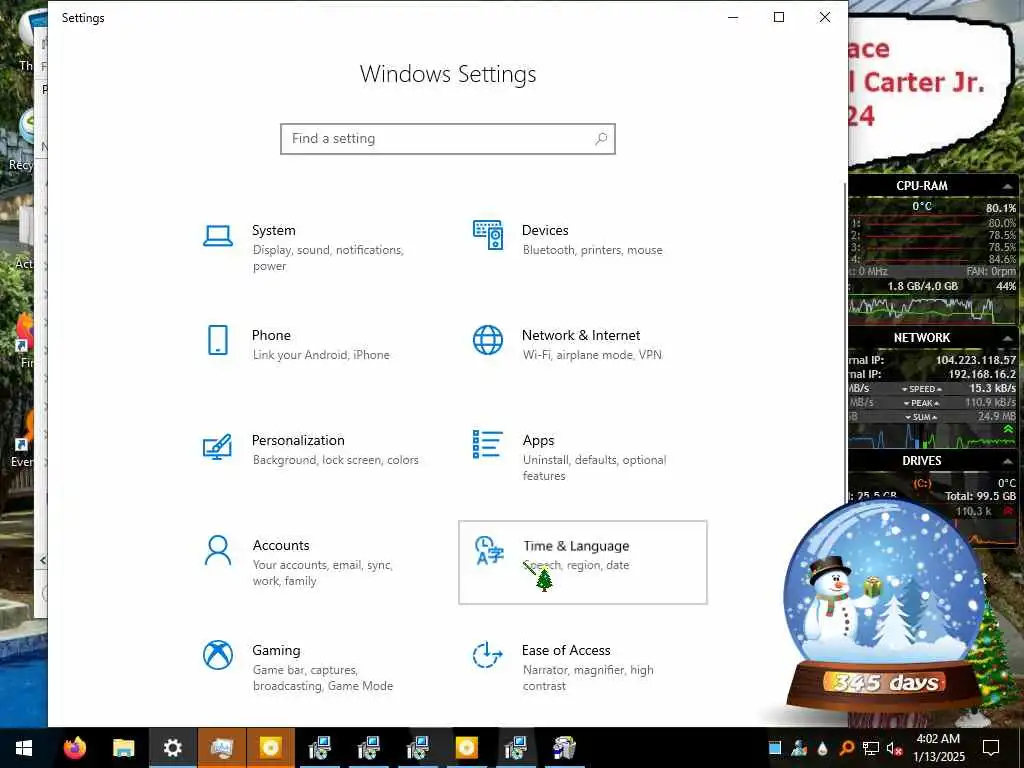Open the Gaming Xbox icon

pyautogui.click(x=218, y=654)
